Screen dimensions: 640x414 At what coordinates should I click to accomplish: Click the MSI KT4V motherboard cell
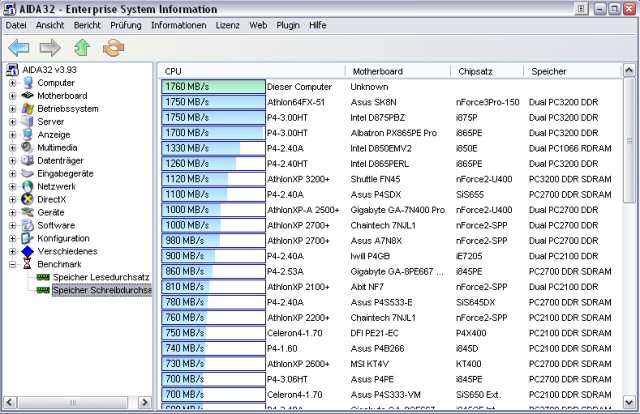click(x=369, y=364)
